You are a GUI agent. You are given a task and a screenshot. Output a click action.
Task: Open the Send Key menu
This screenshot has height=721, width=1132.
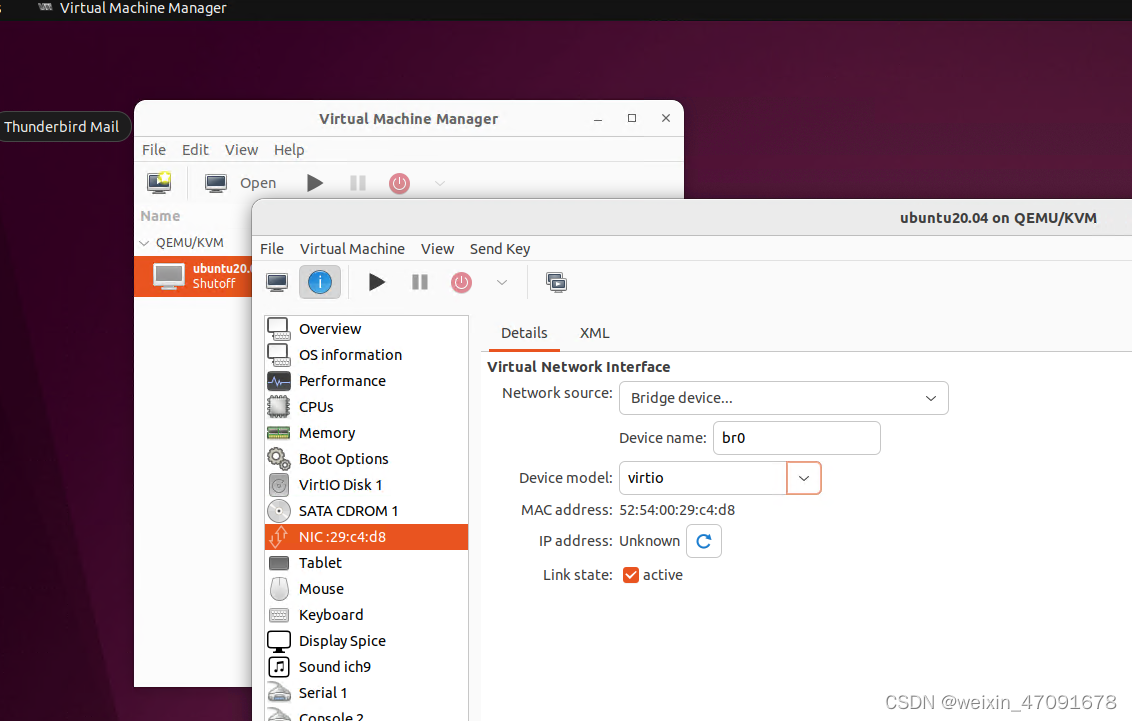499,248
